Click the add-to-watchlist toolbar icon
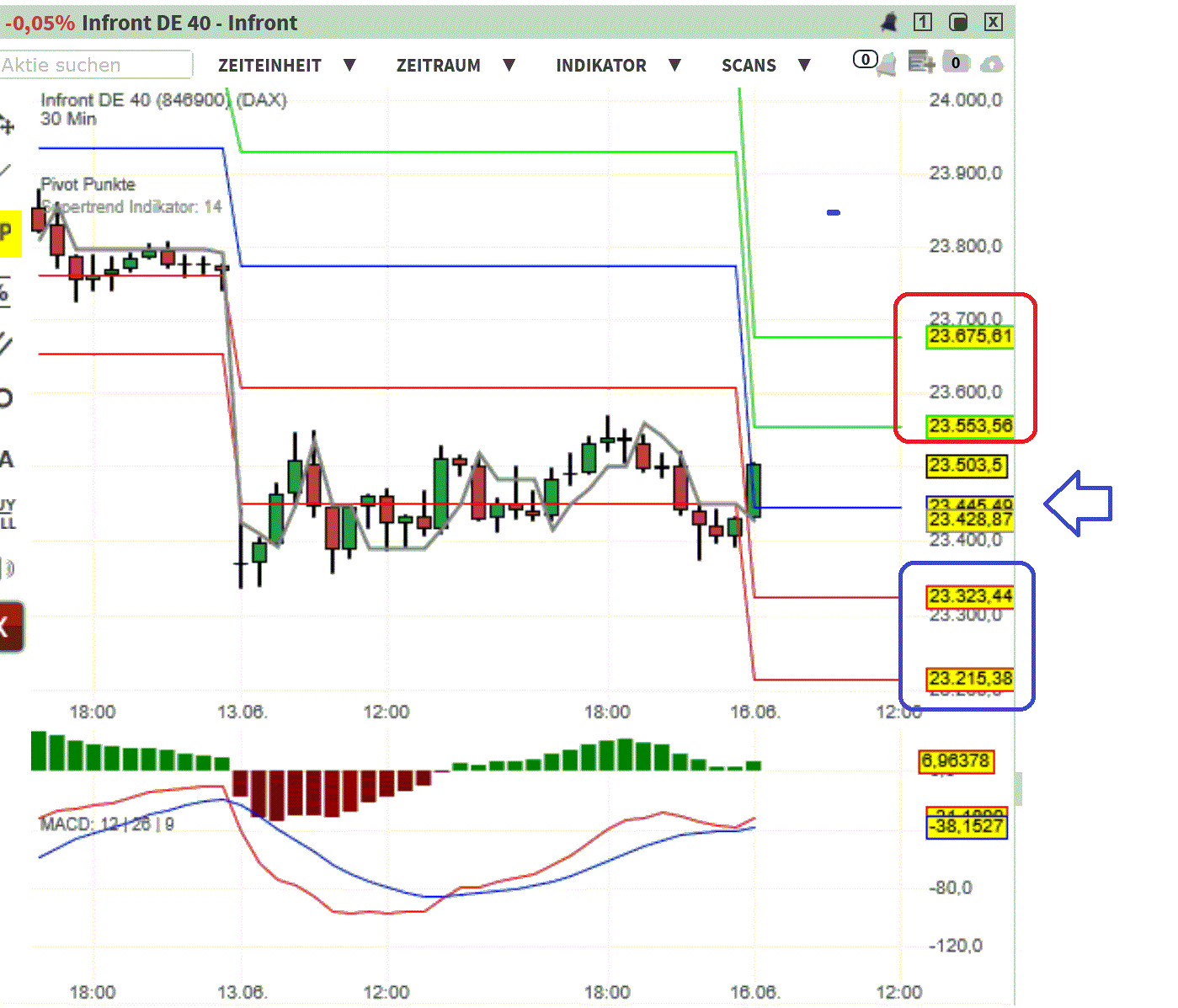 pyautogui.click(x=921, y=63)
